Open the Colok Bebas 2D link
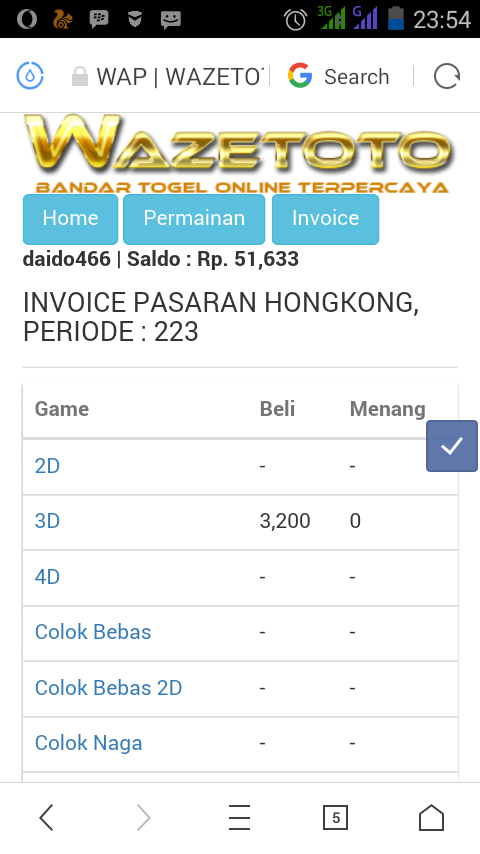 point(108,687)
